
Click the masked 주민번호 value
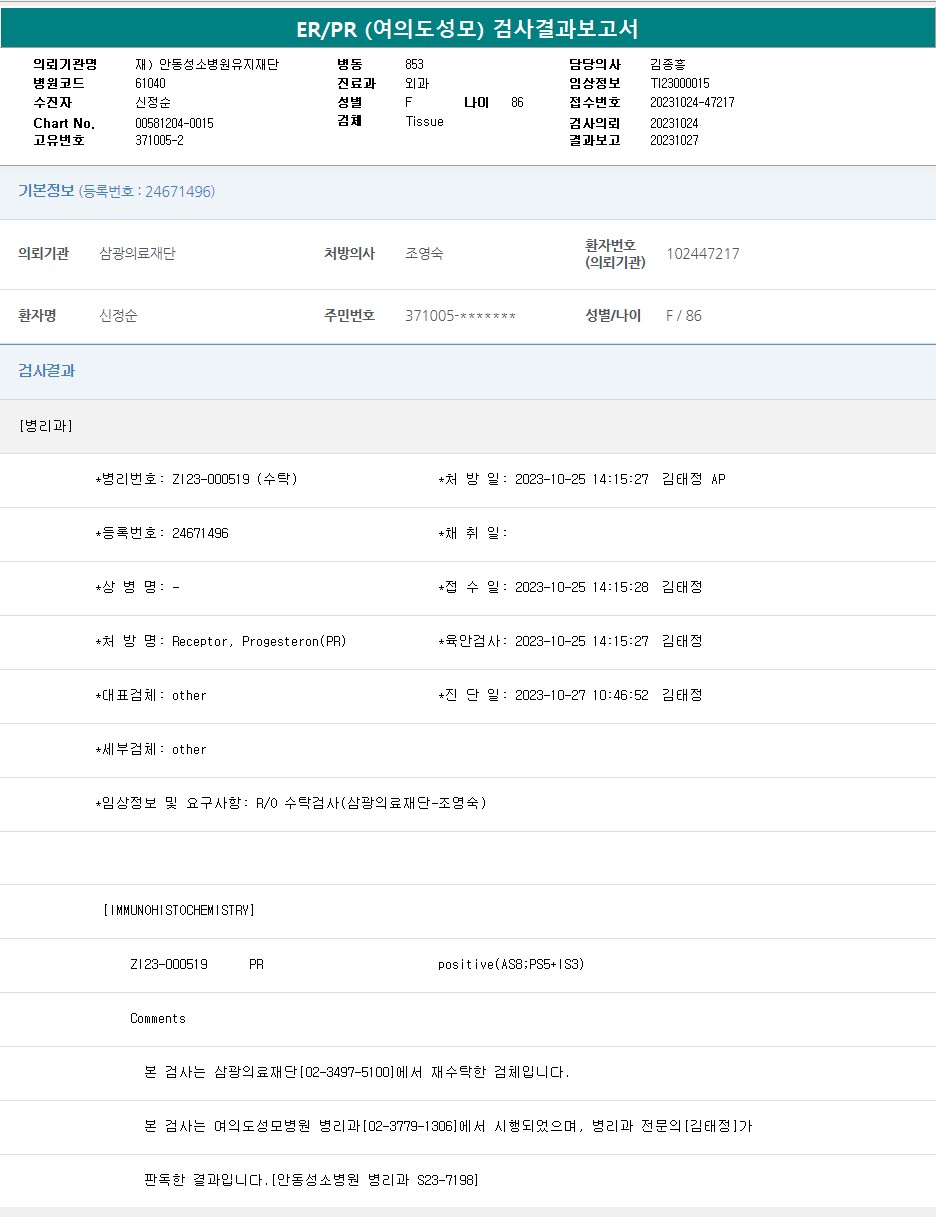coord(460,316)
